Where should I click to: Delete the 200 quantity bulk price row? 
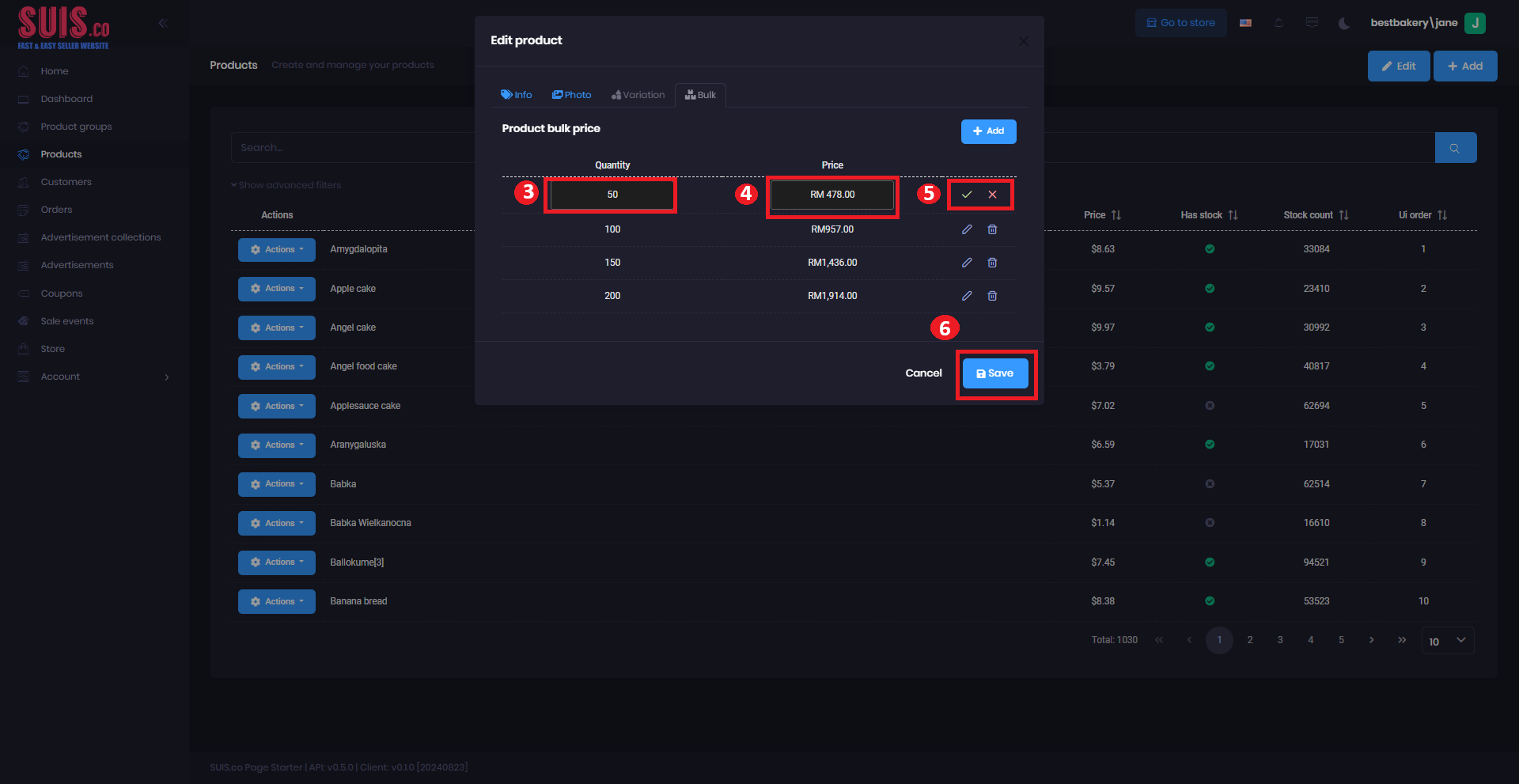click(x=992, y=296)
